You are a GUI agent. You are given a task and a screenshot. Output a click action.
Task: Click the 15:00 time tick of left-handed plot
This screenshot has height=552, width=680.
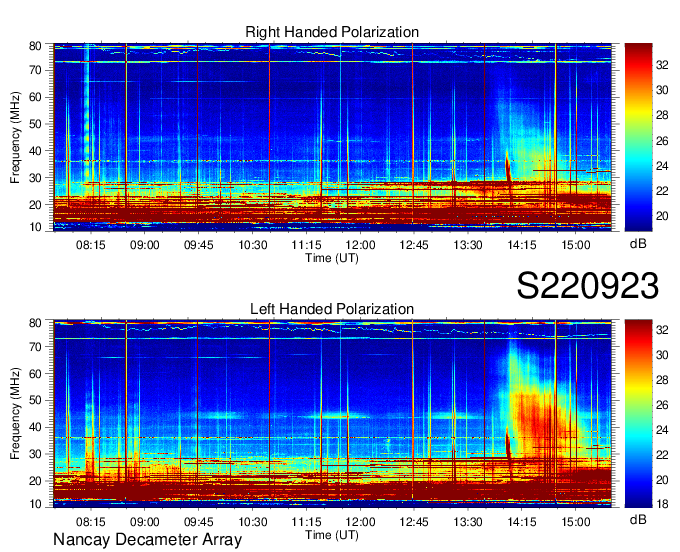[x=576, y=521]
